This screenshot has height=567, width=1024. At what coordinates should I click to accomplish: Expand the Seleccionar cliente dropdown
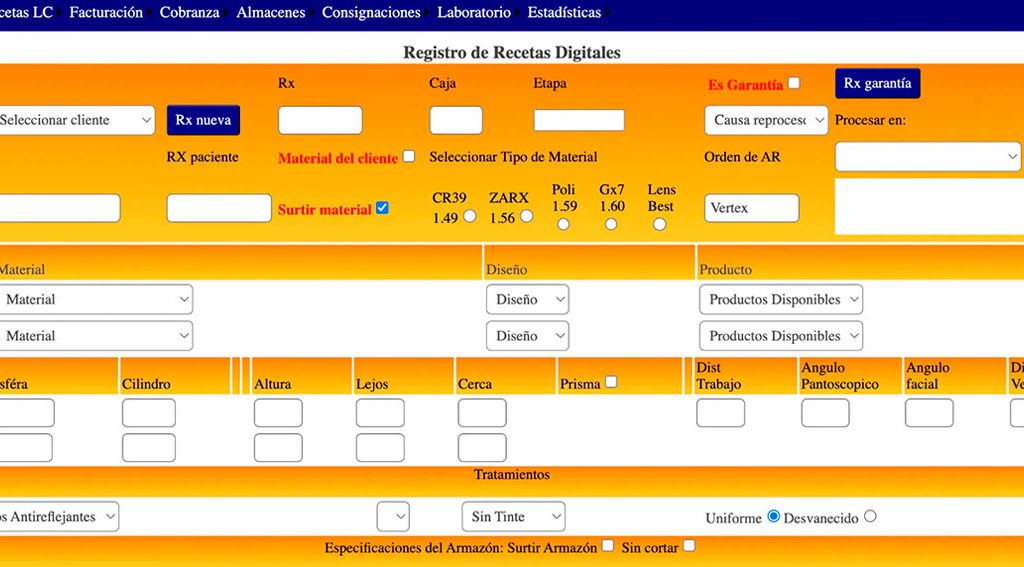[75, 120]
